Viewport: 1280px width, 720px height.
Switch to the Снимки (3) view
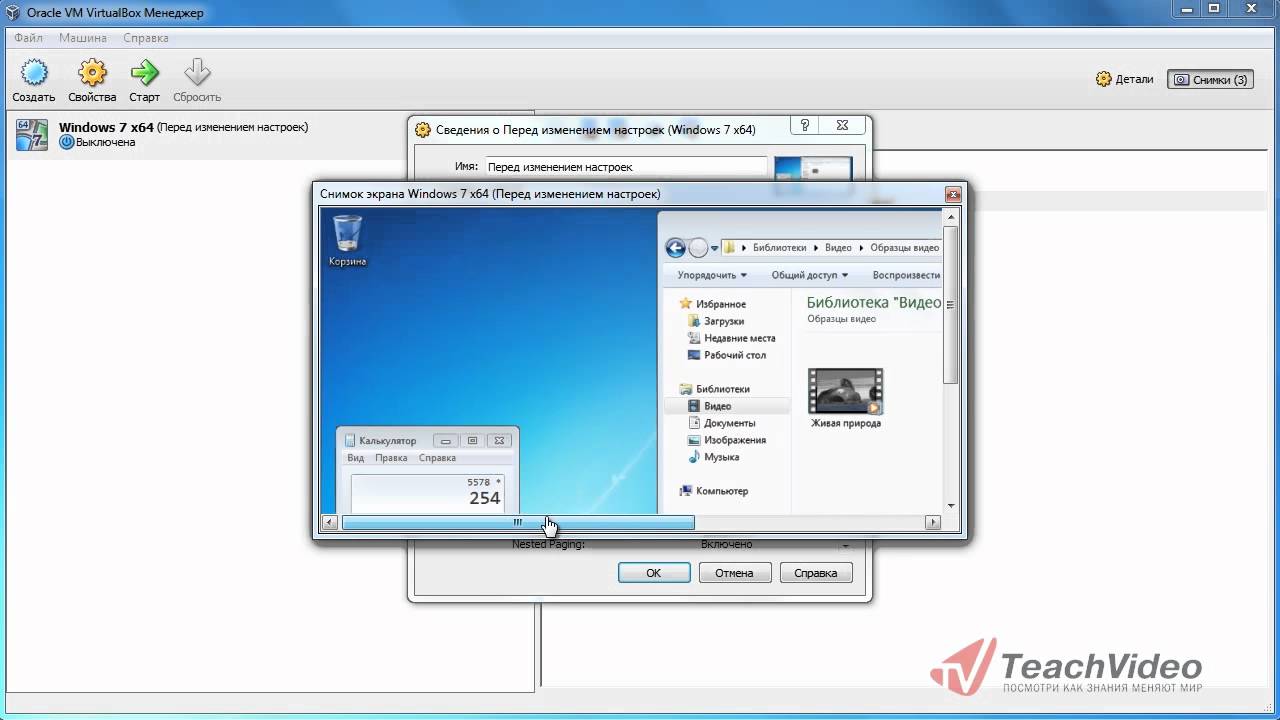(1210, 79)
